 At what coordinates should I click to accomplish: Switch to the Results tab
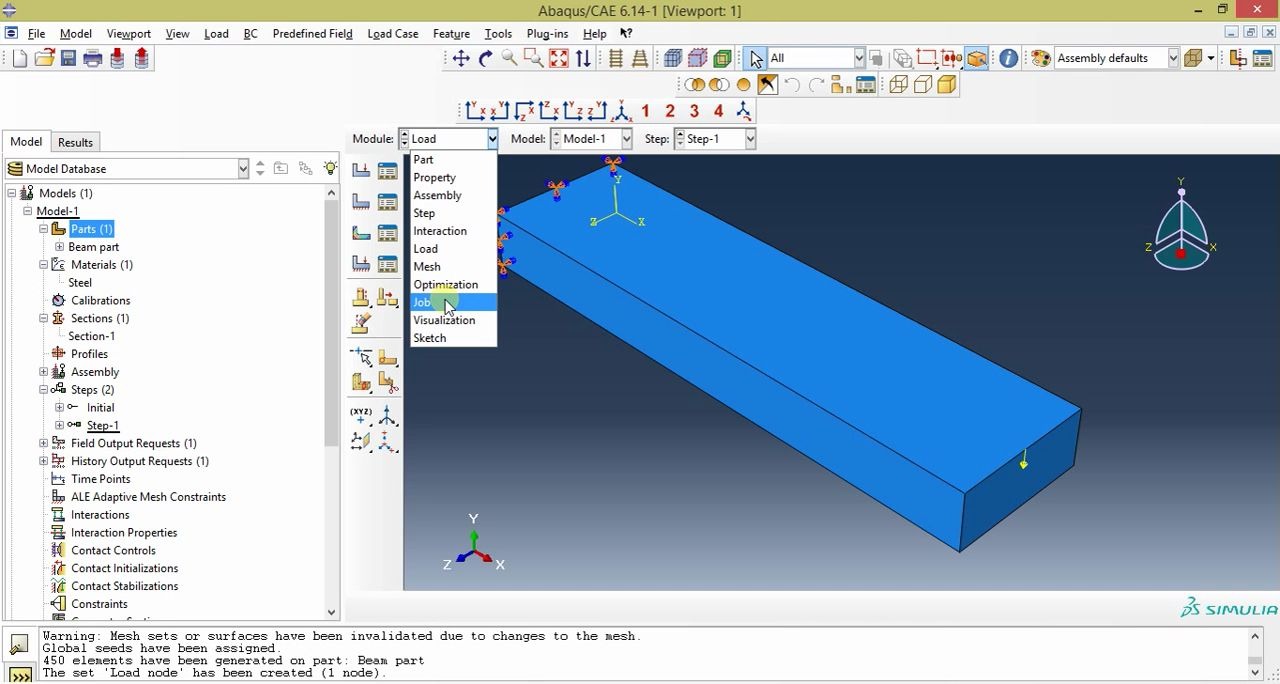coord(75,141)
